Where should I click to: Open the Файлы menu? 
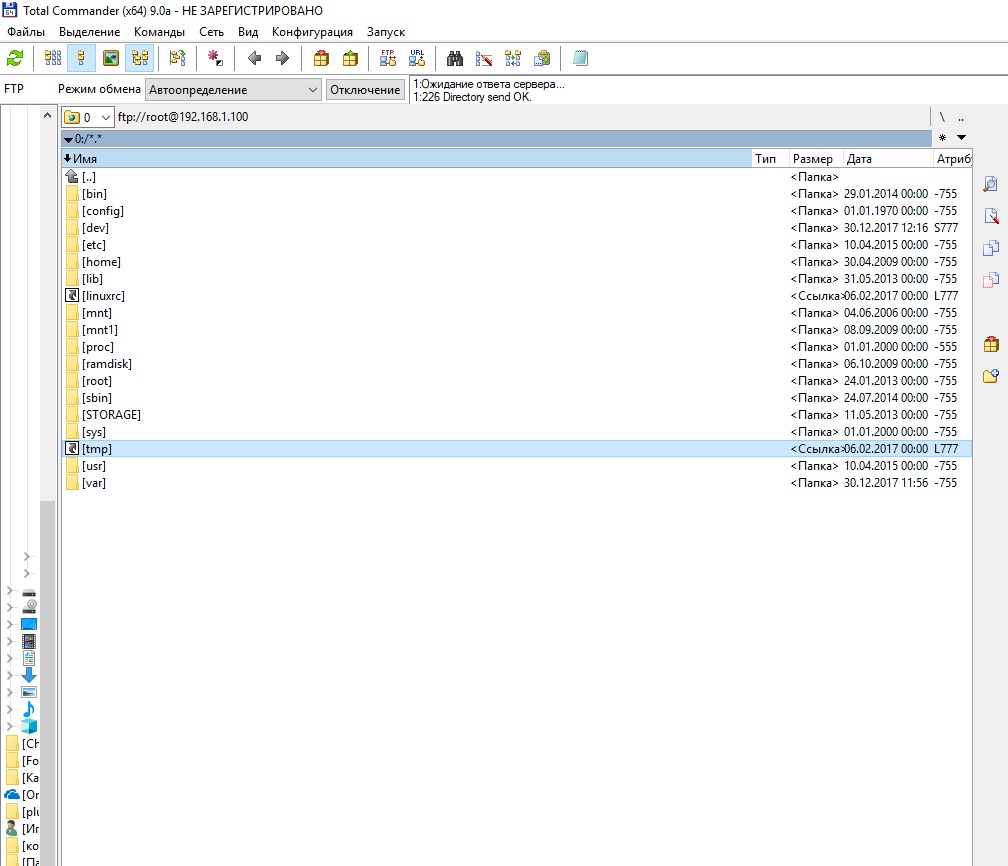(x=26, y=32)
